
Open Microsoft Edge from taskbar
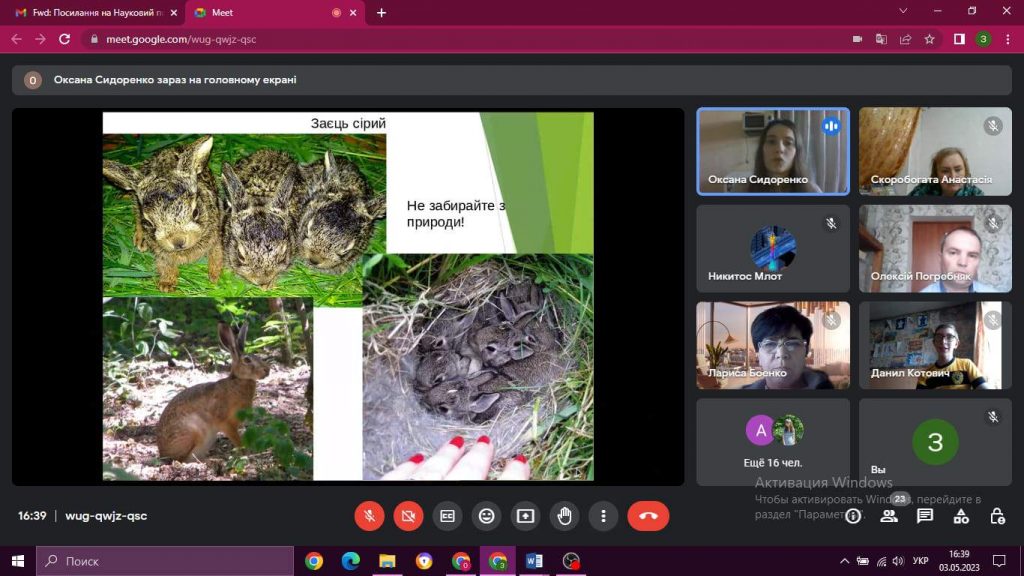tap(351, 561)
